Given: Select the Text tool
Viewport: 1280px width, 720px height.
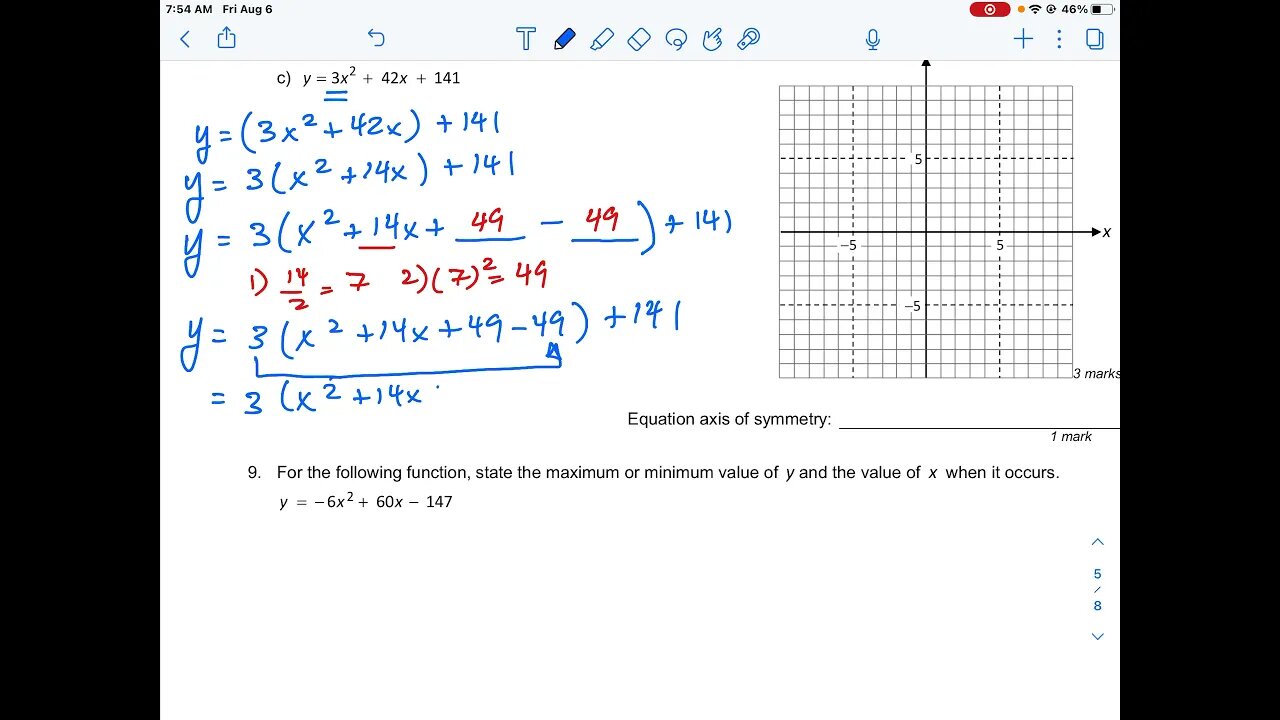Looking at the screenshot, I should pos(526,39).
